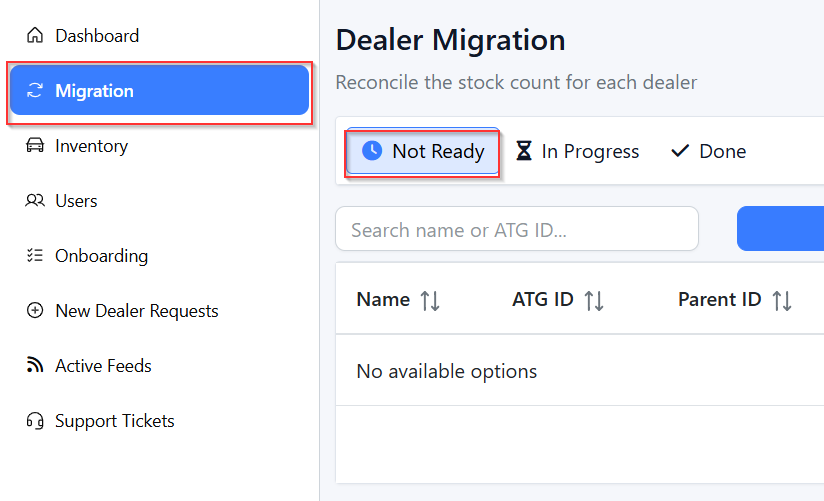Click the Dashboard home icon
The image size is (824, 501).
coord(35,36)
